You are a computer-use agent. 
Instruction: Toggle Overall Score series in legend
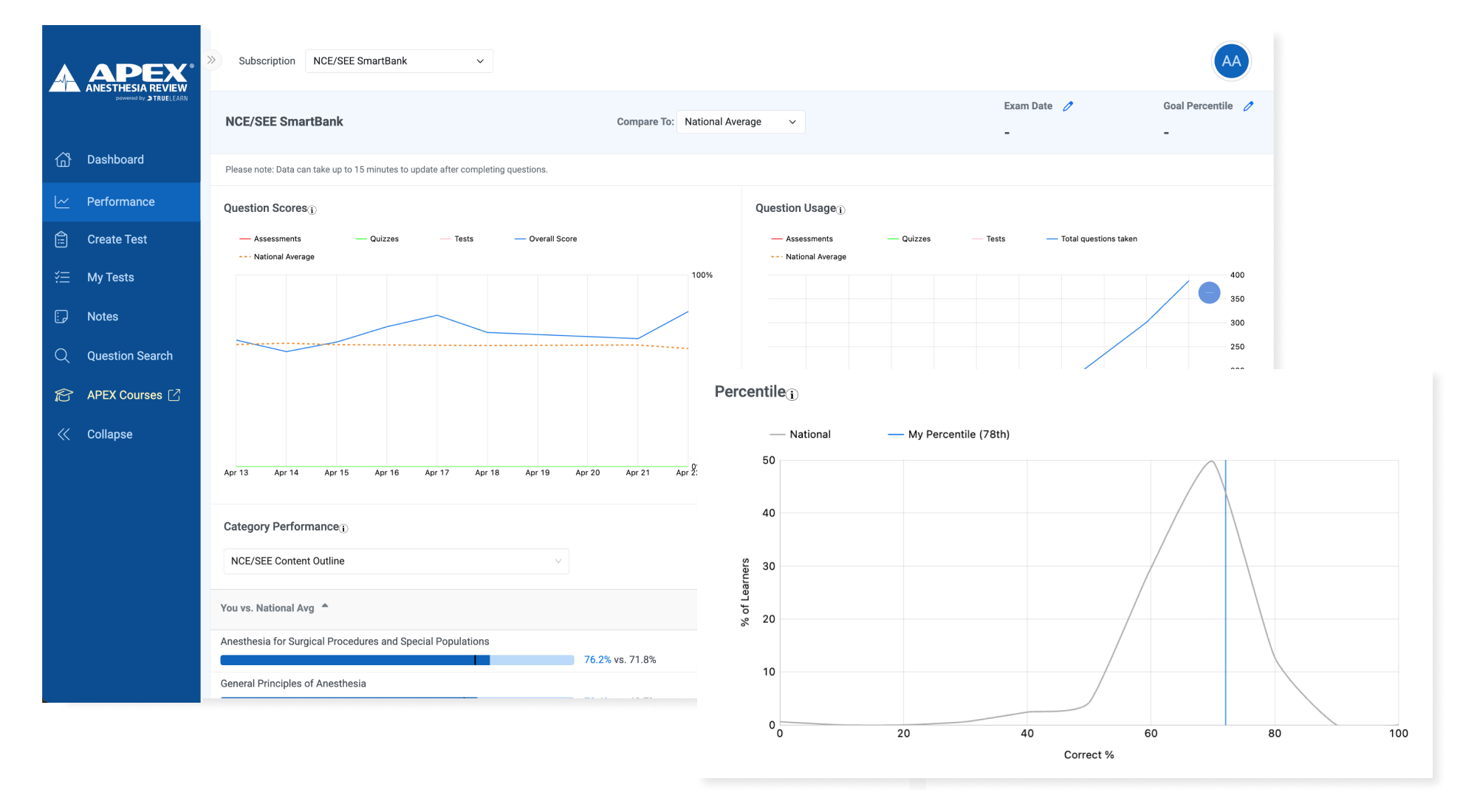546,239
